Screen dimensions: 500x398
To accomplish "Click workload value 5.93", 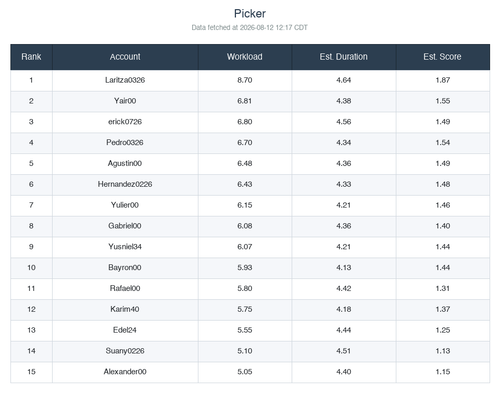I will tap(245, 268).
